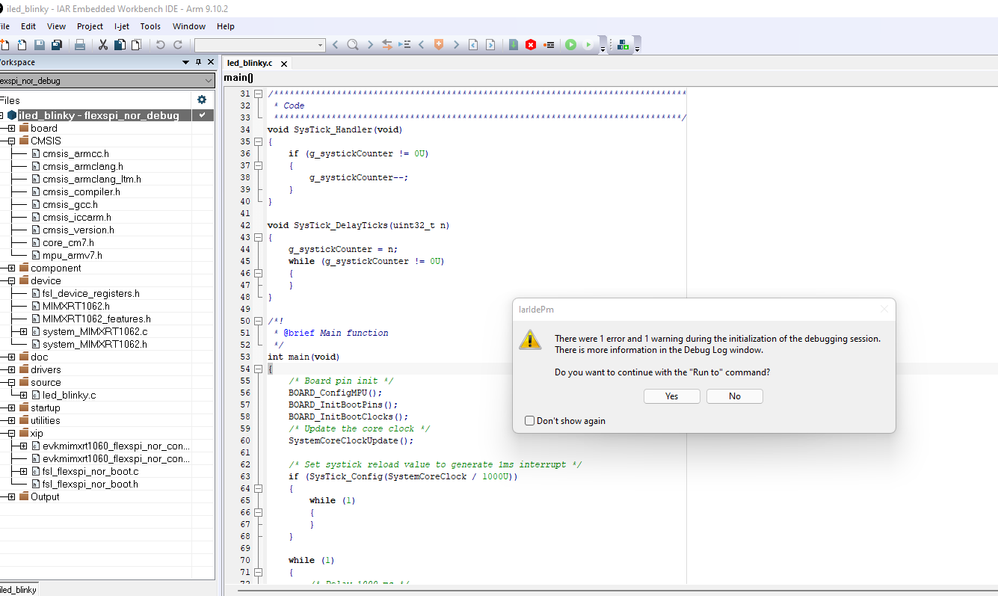Click the Copy icon in toolbar
998x596 pixels.
[120, 45]
